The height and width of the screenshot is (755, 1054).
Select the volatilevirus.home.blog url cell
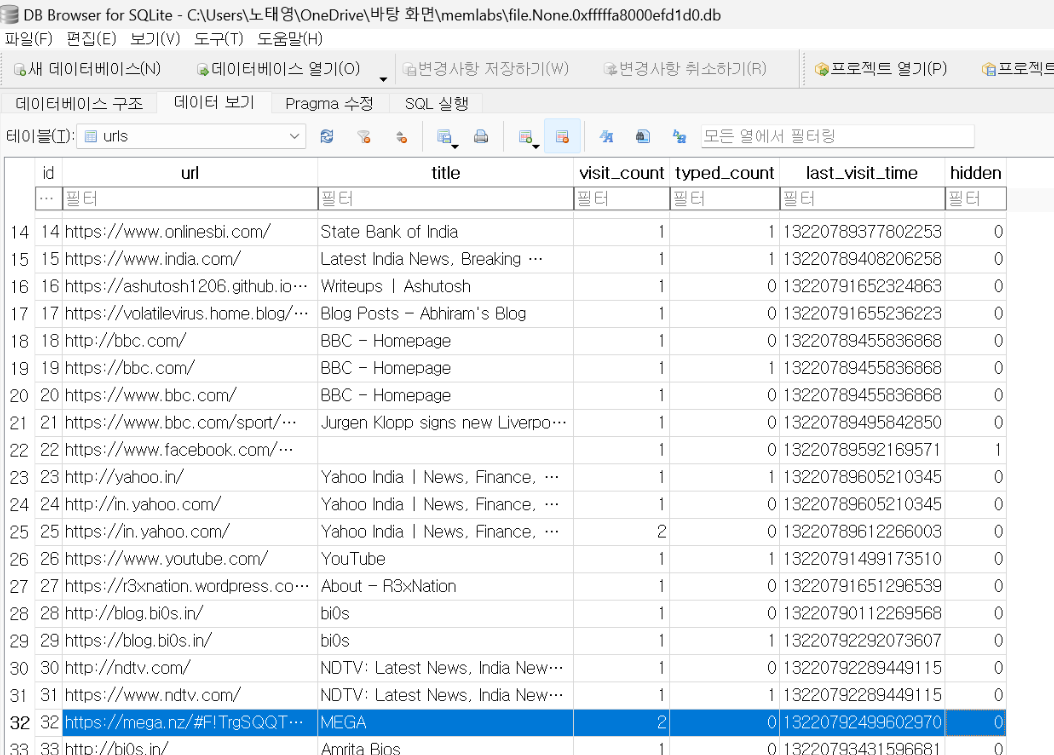[x=190, y=314]
